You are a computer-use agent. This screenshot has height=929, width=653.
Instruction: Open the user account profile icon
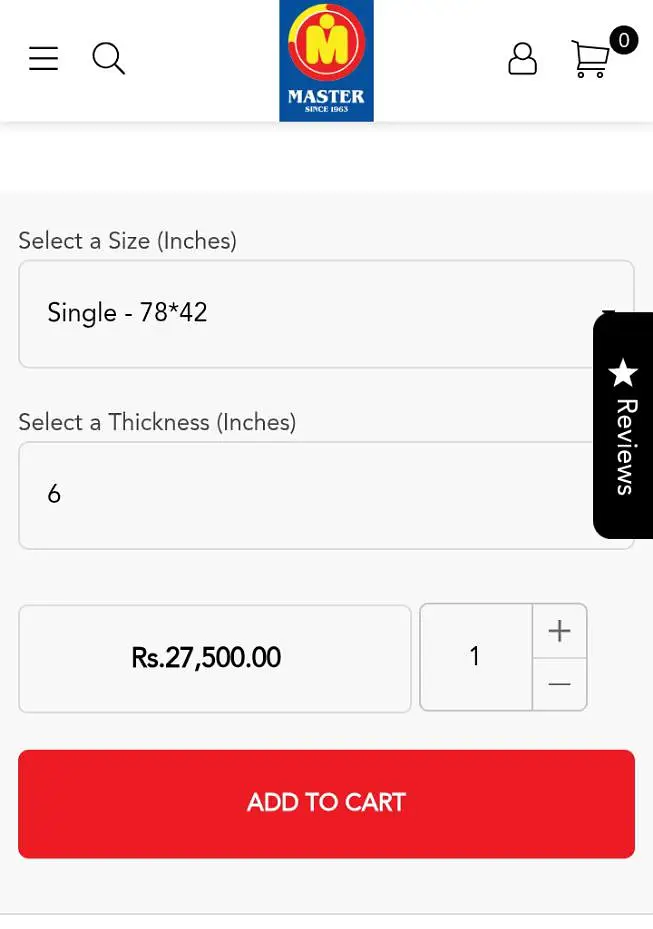[x=522, y=59]
